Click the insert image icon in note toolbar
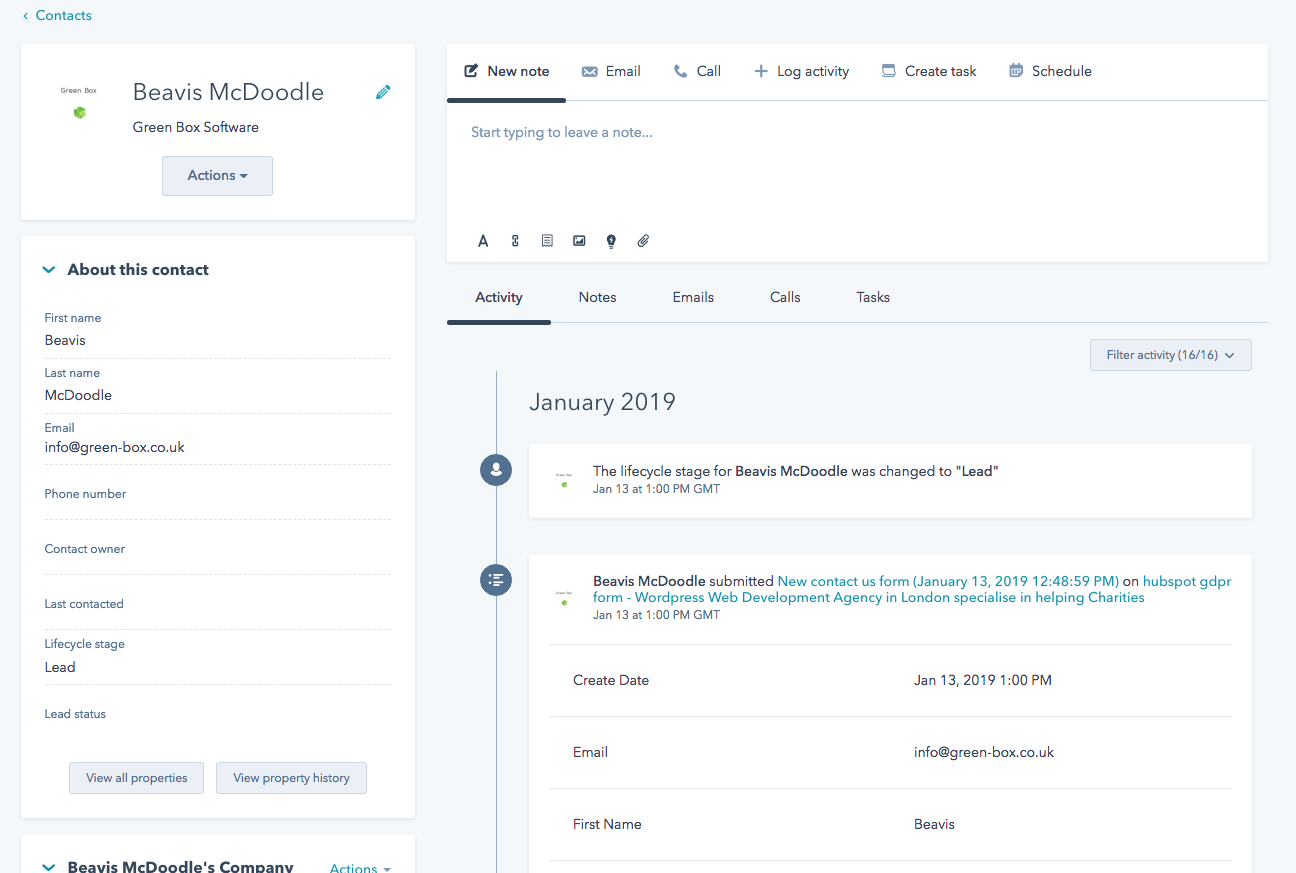1296x873 pixels. point(579,241)
